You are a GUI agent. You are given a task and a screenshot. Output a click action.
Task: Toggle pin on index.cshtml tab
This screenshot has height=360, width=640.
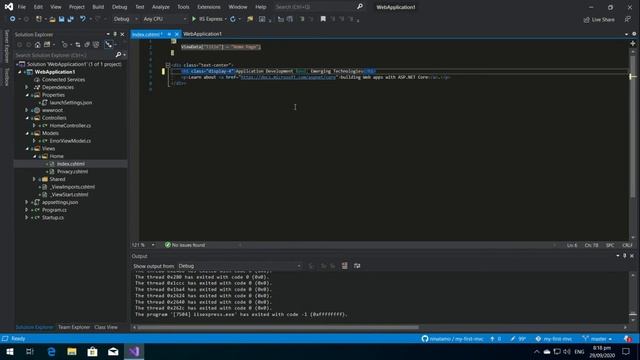169,34
